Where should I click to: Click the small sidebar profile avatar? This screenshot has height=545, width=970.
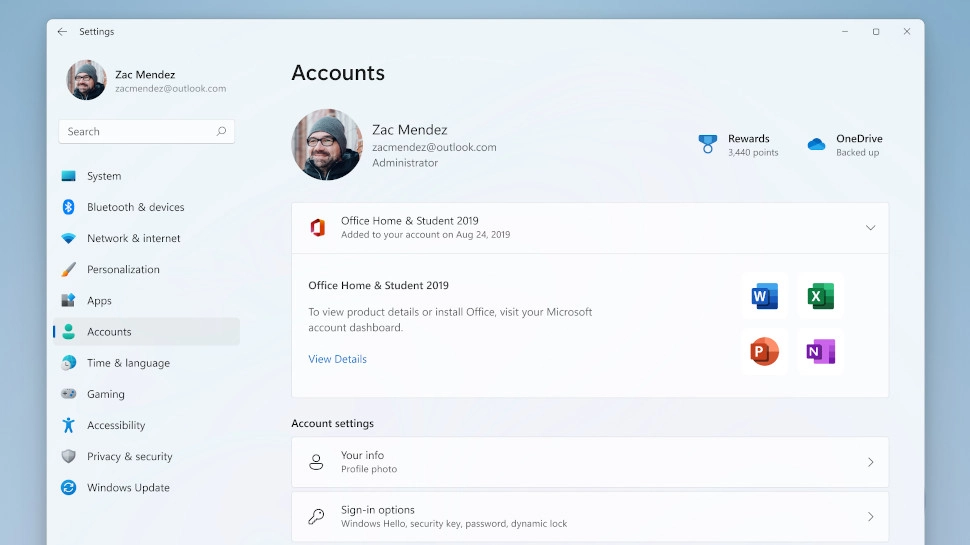pyautogui.click(x=87, y=80)
